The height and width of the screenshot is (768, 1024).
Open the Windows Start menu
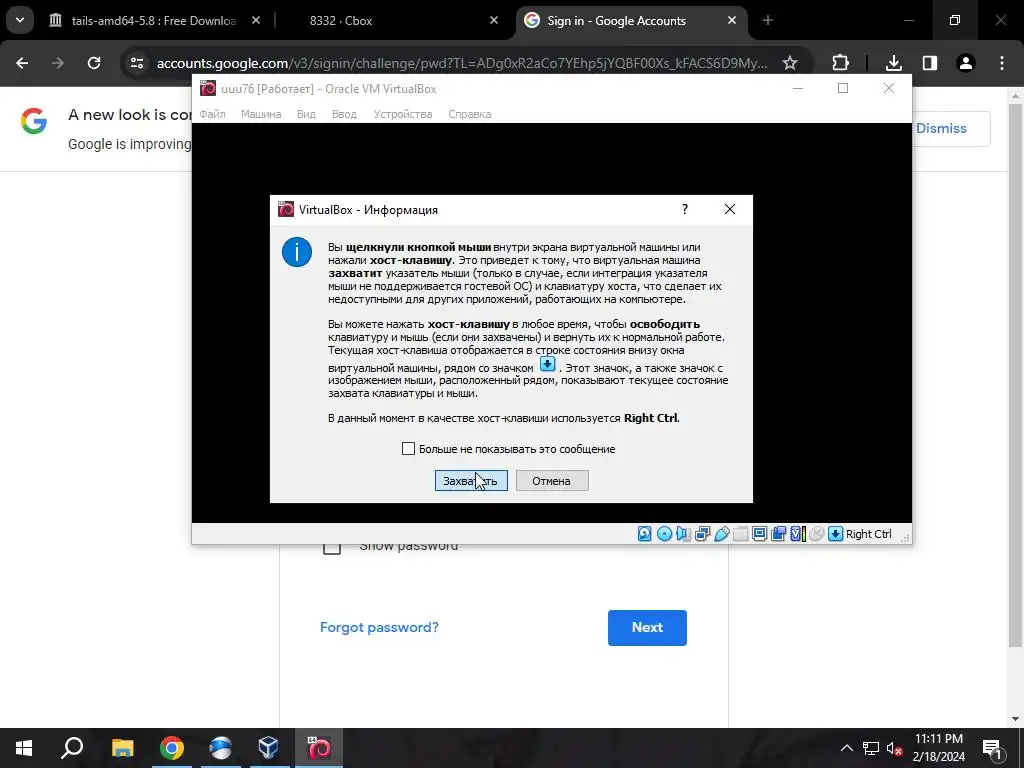pos(24,748)
